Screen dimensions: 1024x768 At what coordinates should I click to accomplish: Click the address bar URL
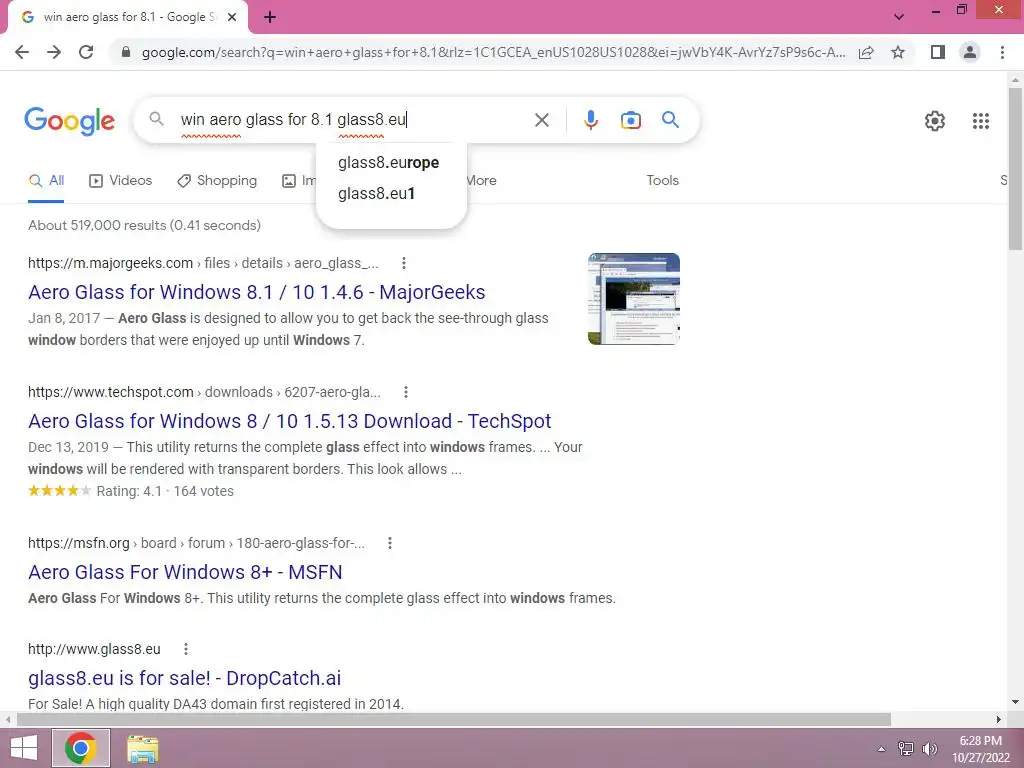[493, 52]
